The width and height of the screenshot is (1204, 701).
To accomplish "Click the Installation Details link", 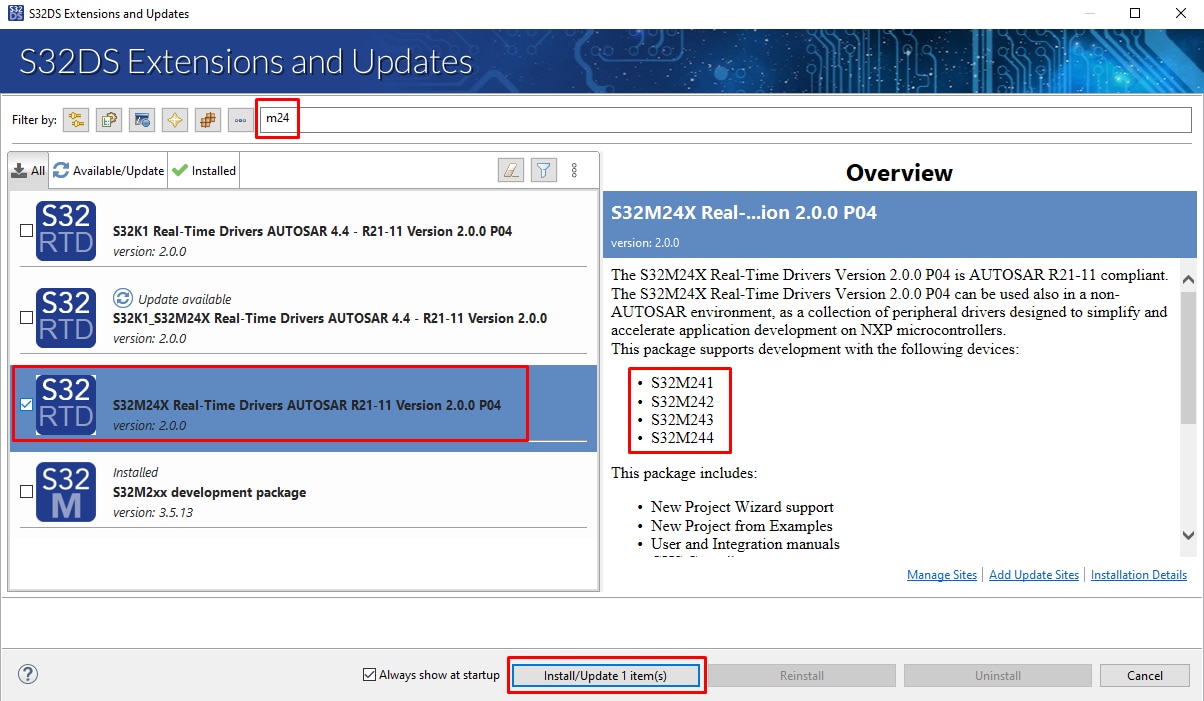I will 1138,575.
